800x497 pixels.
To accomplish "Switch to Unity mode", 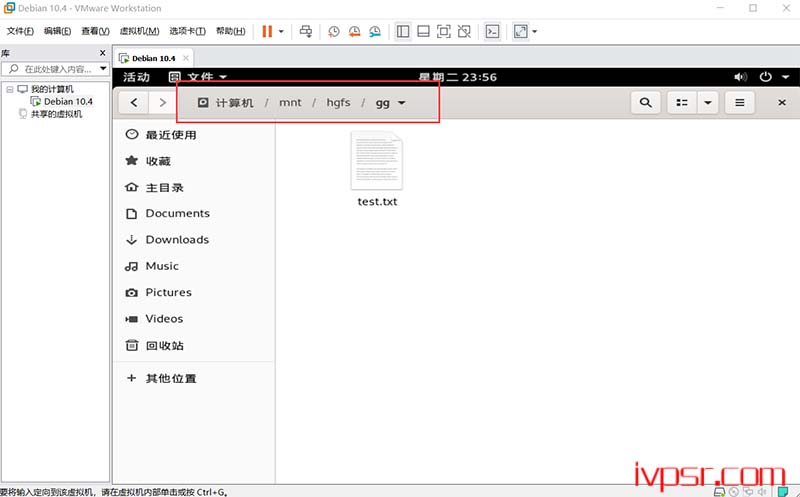I will pos(464,32).
